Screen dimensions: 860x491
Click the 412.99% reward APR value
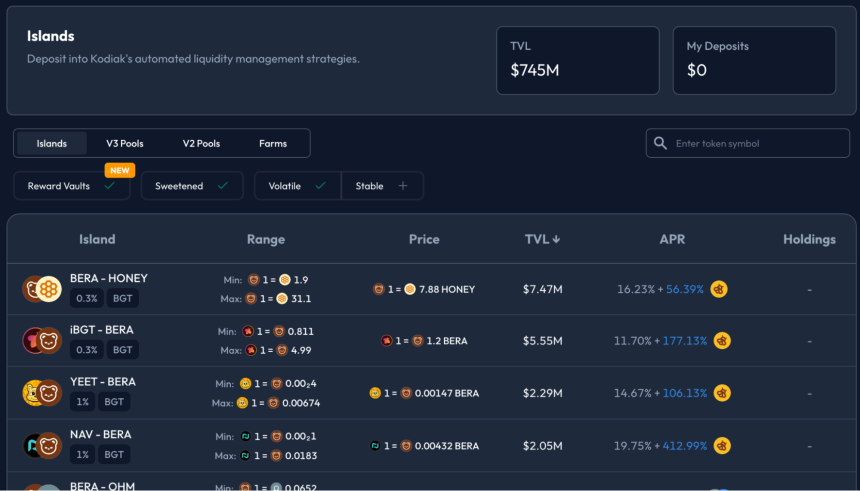pyautogui.click(x=684, y=445)
